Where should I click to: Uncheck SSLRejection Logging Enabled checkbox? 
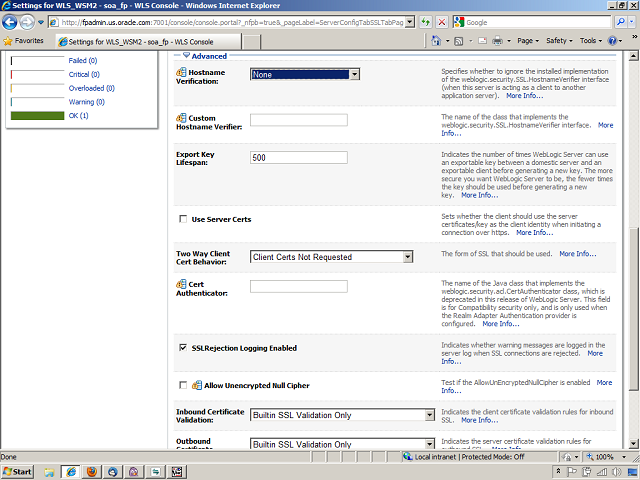[183, 348]
